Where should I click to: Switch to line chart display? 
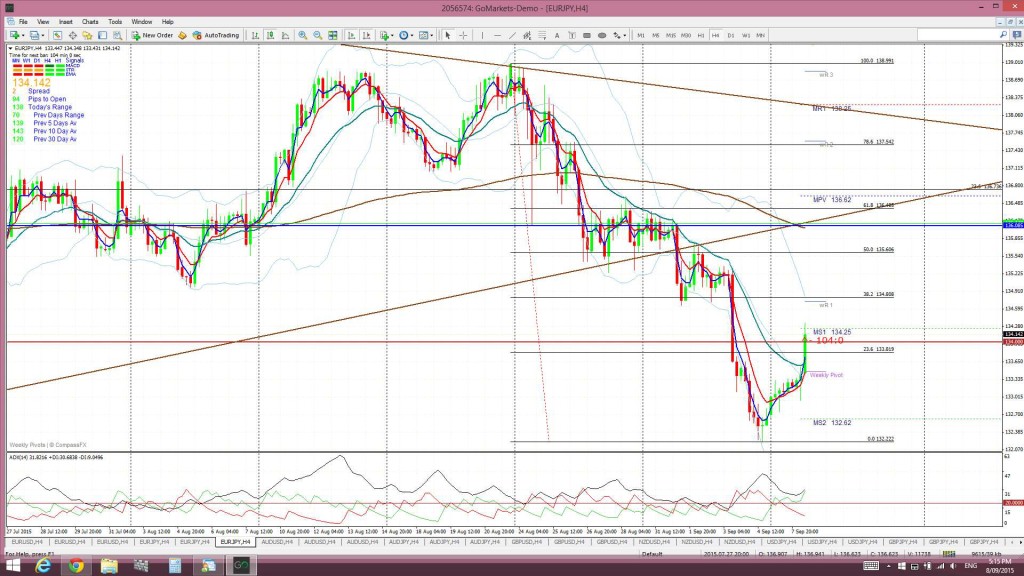[285, 35]
